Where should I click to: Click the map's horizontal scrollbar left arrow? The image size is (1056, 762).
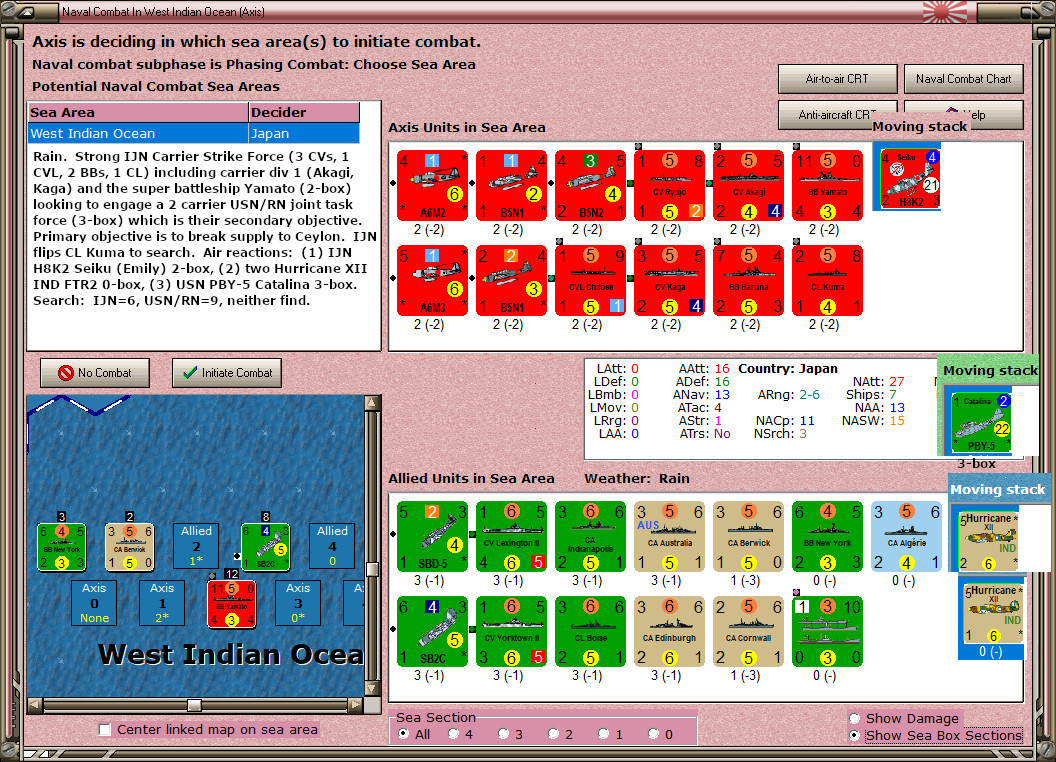35,705
